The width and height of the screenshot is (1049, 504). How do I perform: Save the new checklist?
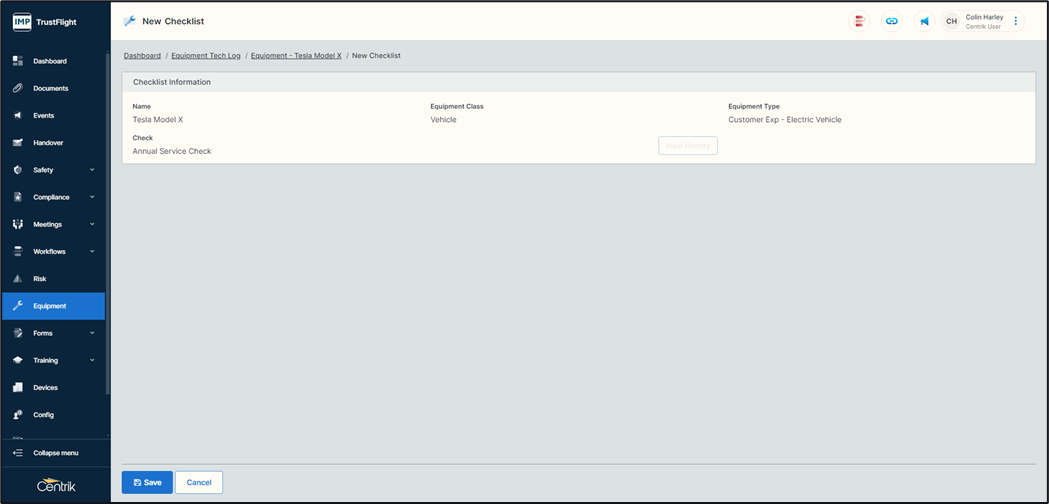point(147,483)
